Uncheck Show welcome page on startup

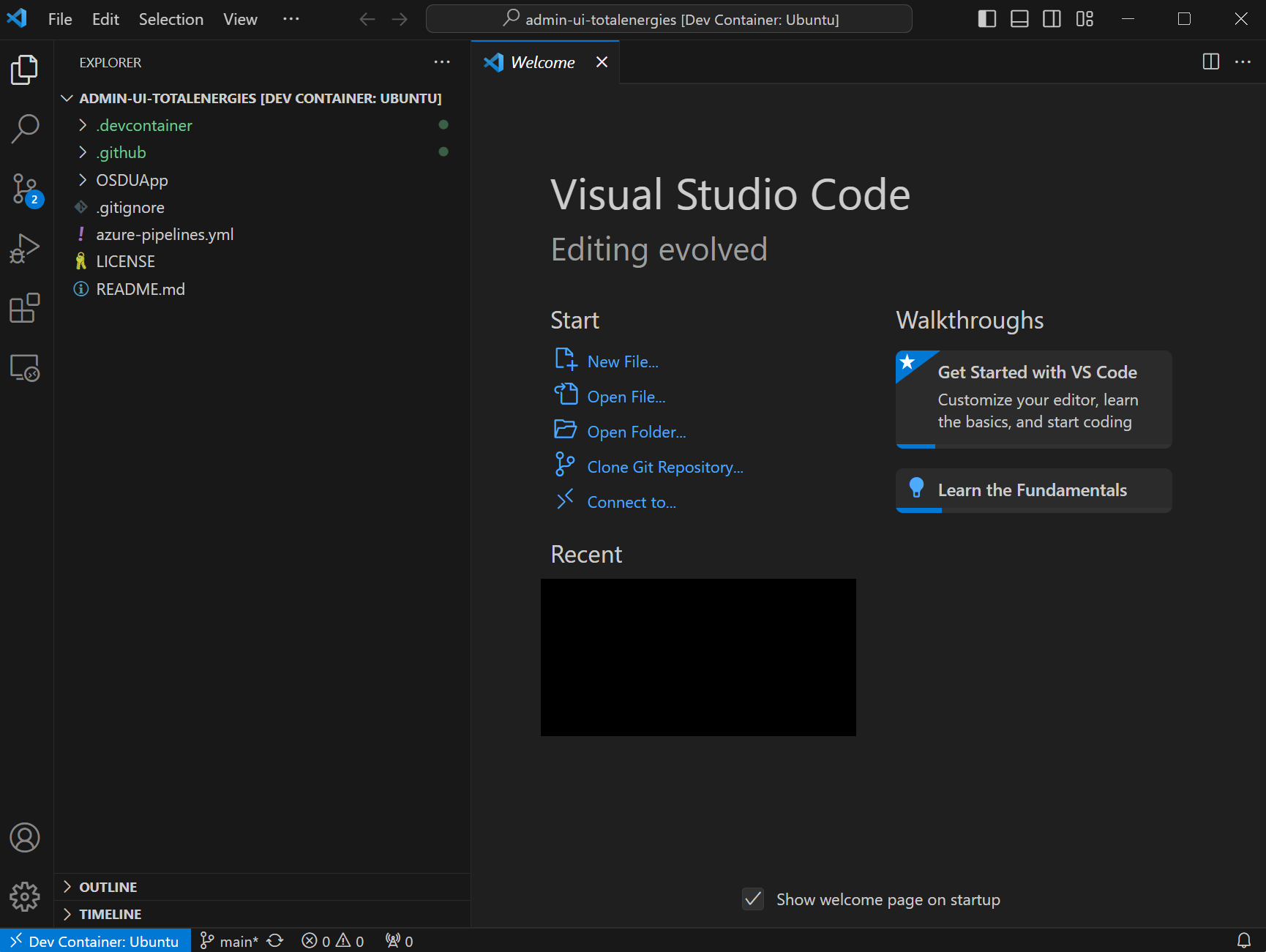[x=752, y=899]
